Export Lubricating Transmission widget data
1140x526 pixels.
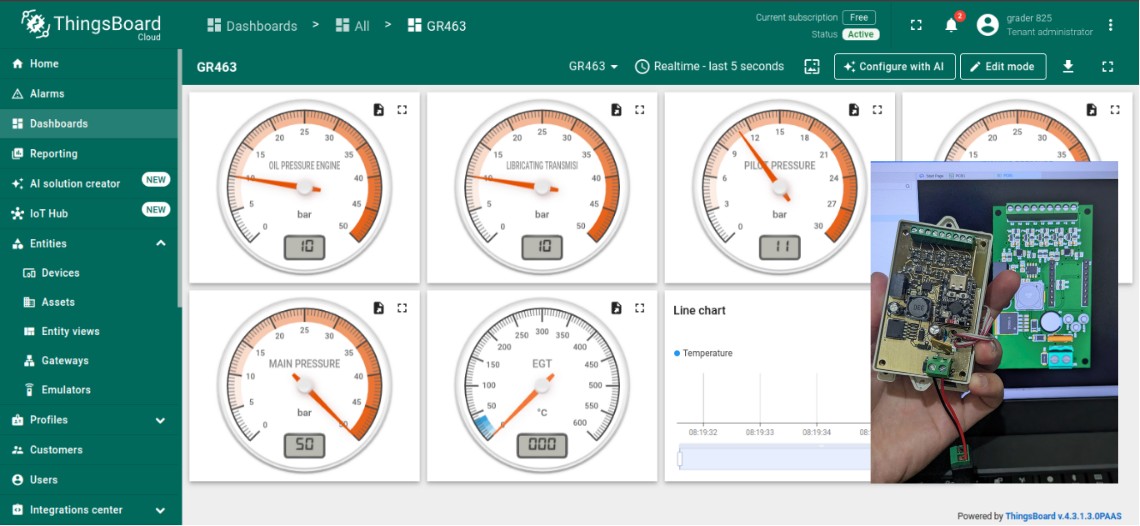(x=617, y=110)
